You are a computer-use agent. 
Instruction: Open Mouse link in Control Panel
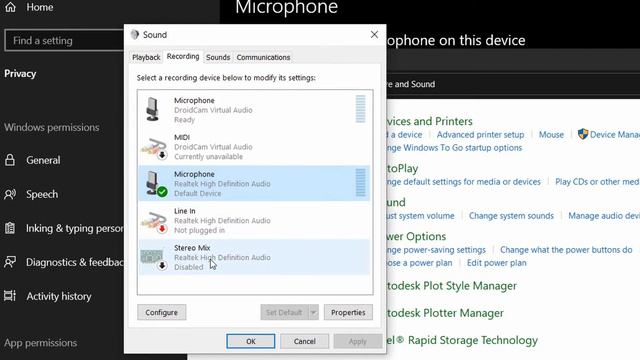click(x=551, y=135)
